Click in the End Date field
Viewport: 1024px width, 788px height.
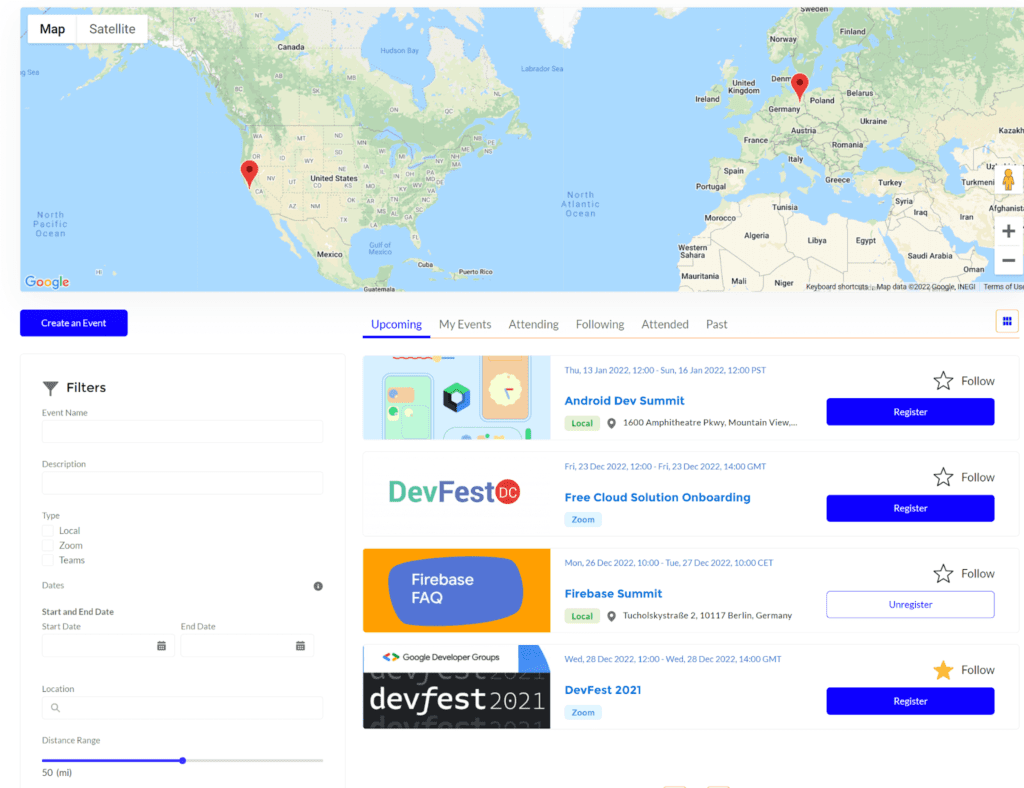(247, 646)
